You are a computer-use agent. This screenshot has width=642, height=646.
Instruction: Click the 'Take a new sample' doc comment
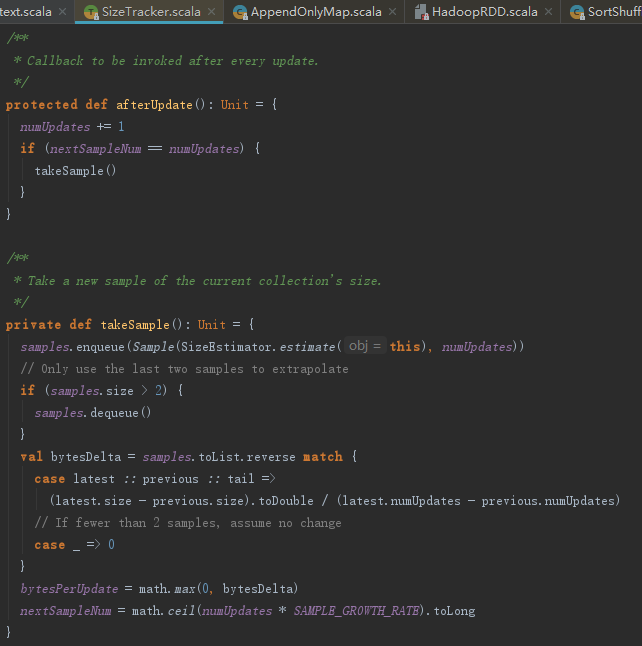tap(197, 281)
